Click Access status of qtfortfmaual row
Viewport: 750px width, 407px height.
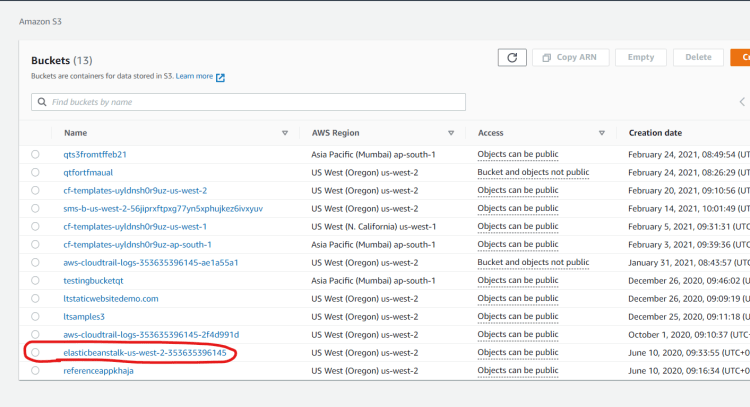(533, 172)
